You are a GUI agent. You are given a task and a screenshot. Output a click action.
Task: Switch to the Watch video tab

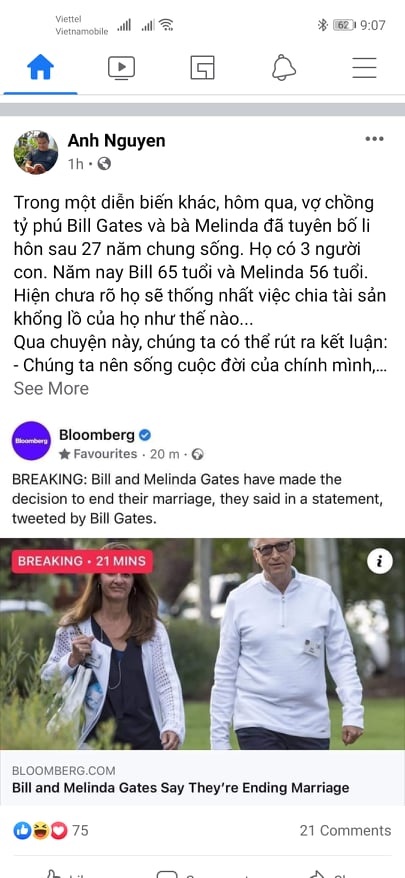[x=121, y=68]
